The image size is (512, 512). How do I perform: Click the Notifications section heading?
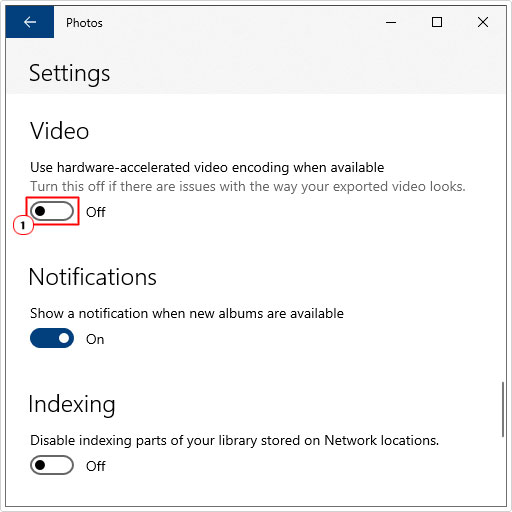tap(93, 277)
